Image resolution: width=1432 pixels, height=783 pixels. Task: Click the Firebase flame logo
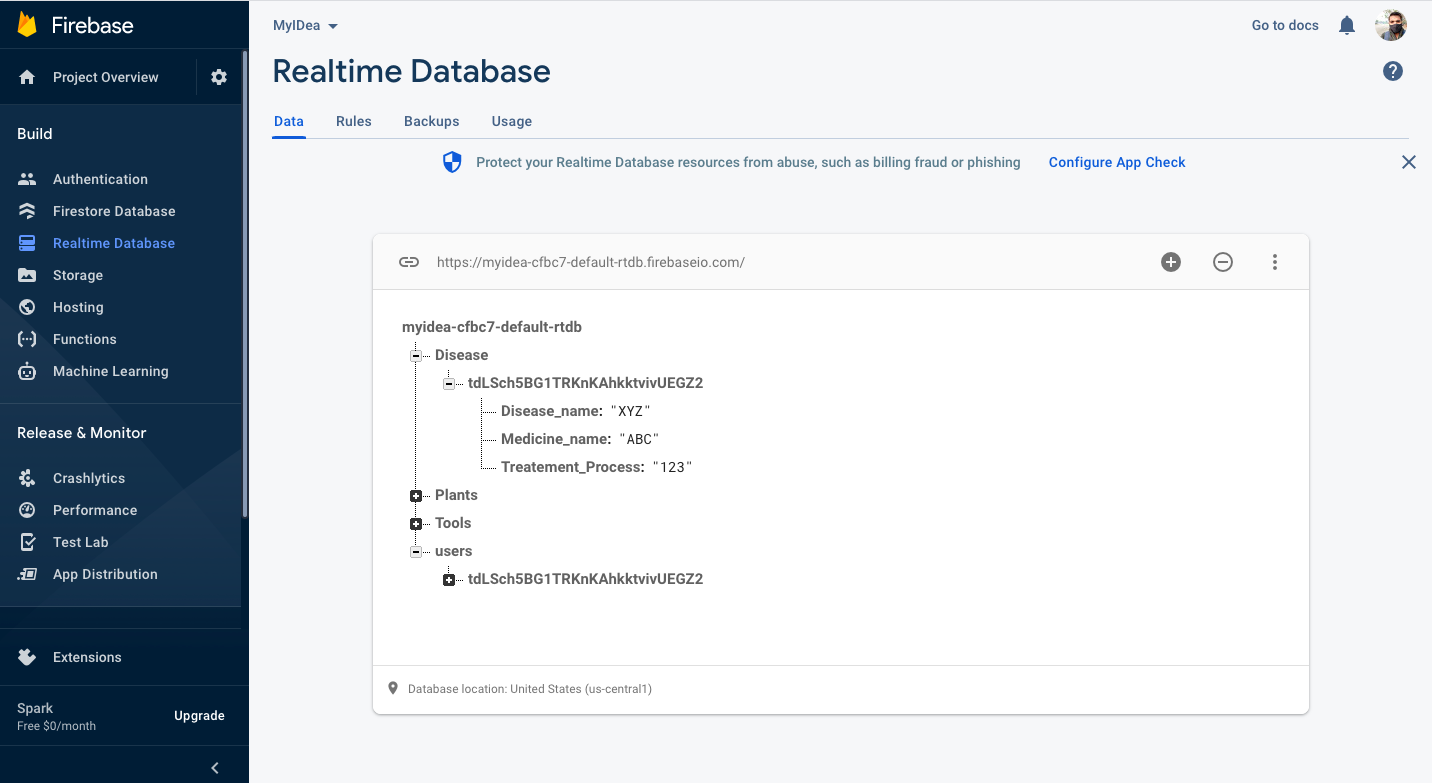coord(27,25)
